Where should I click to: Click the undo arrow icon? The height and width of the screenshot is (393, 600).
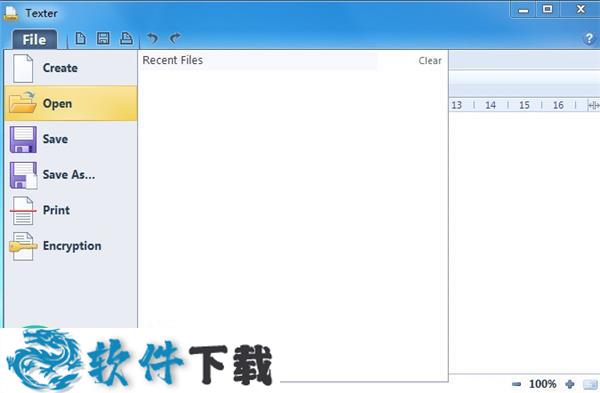153,38
